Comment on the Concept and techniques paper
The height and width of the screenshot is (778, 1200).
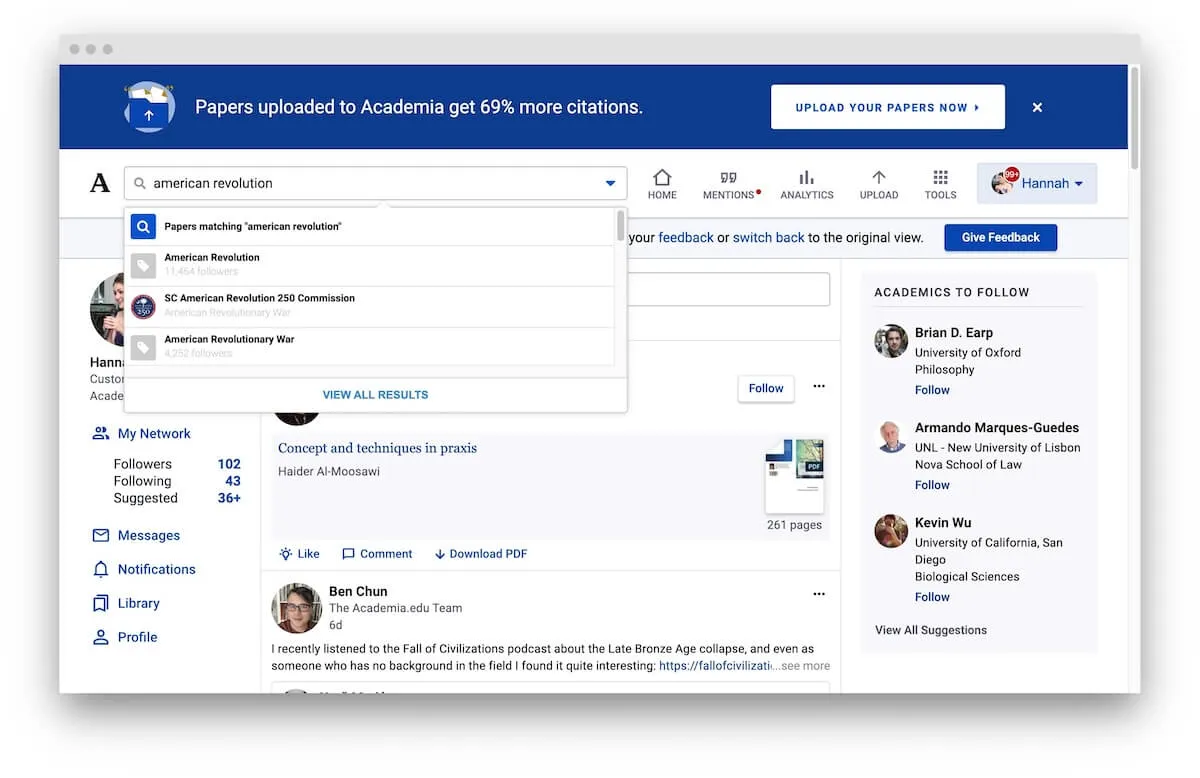click(x=377, y=554)
